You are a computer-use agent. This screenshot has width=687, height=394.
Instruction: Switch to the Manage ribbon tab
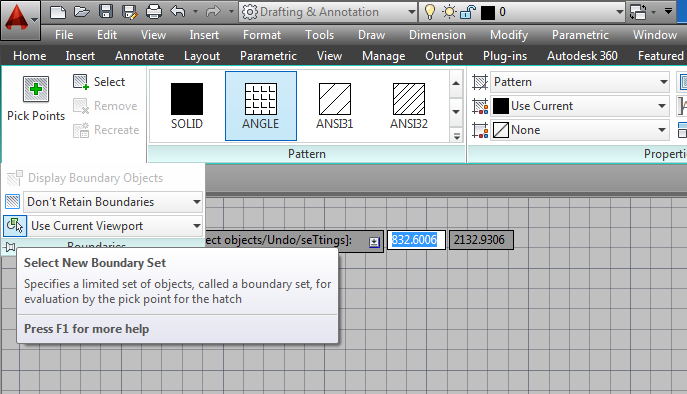[x=384, y=56]
